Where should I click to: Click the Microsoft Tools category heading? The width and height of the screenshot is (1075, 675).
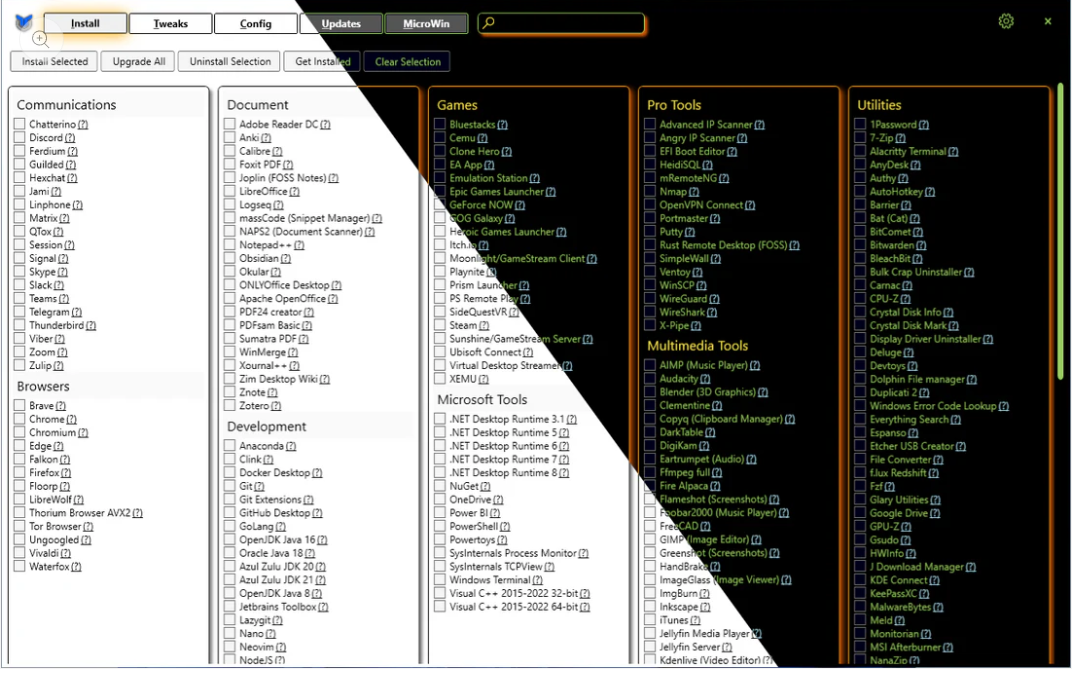coord(482,400)
